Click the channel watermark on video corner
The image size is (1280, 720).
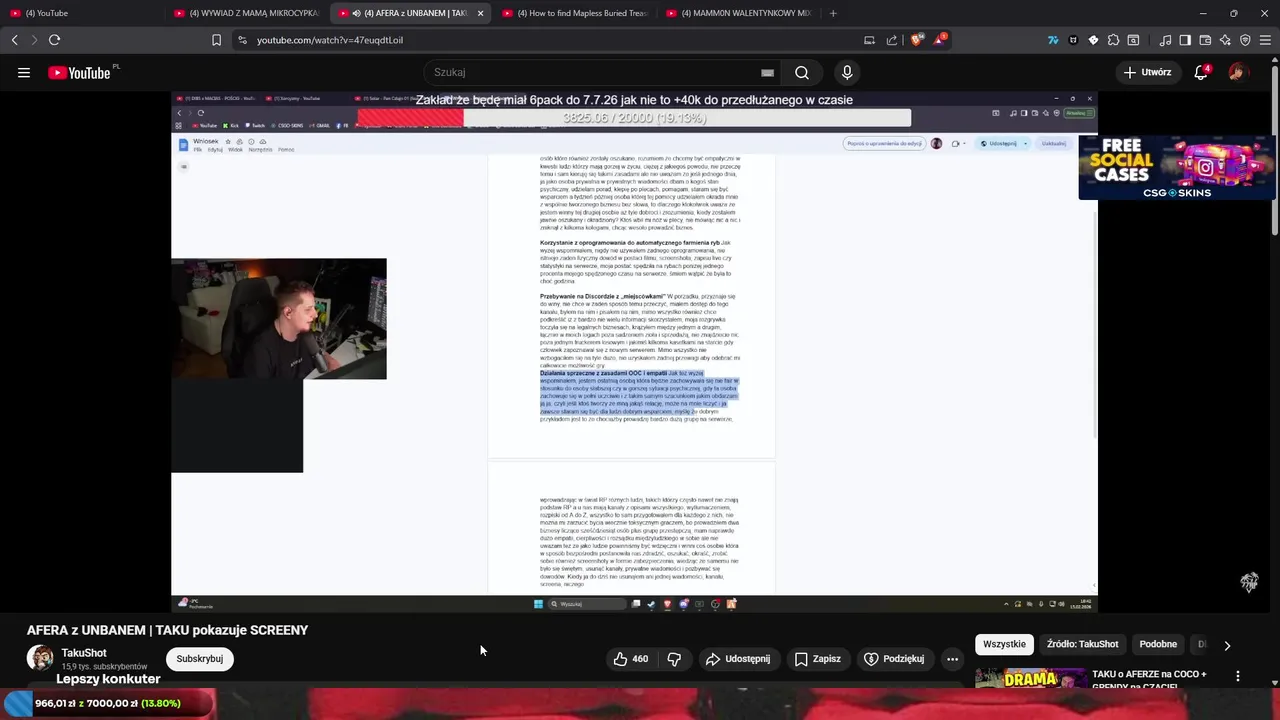[1249, 582]
